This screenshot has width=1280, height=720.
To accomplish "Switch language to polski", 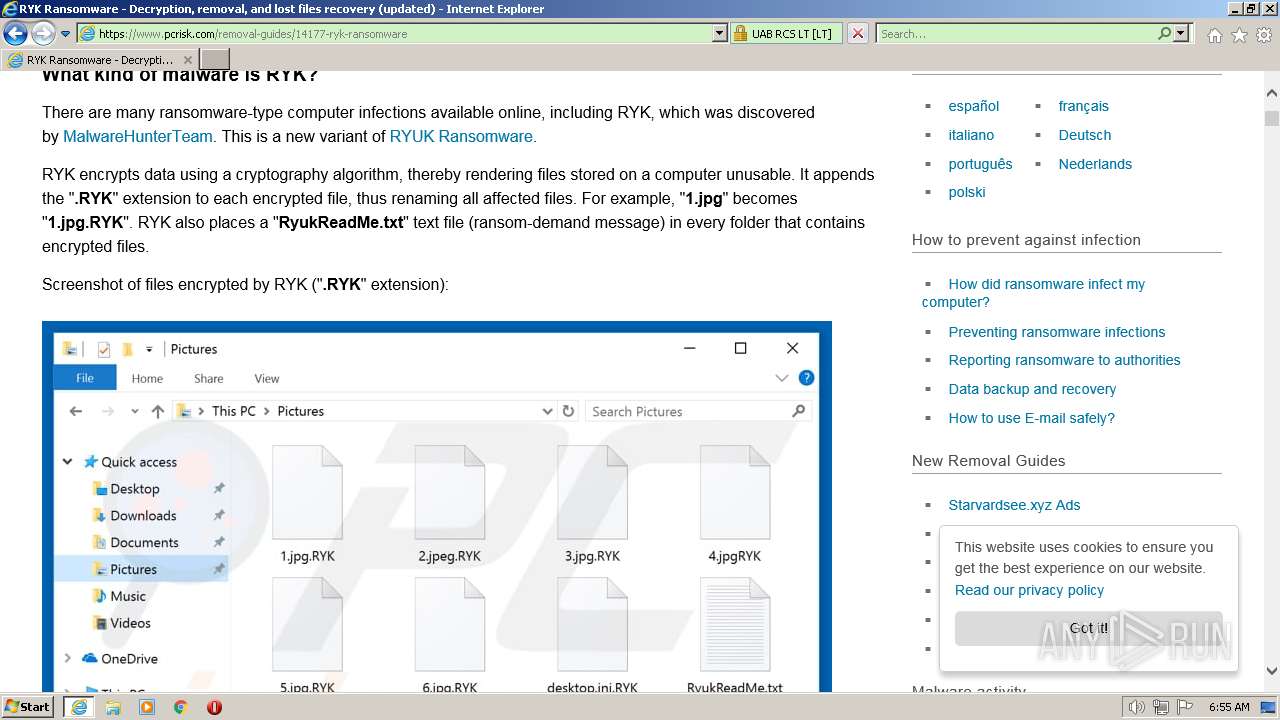I will pos(967,192).
